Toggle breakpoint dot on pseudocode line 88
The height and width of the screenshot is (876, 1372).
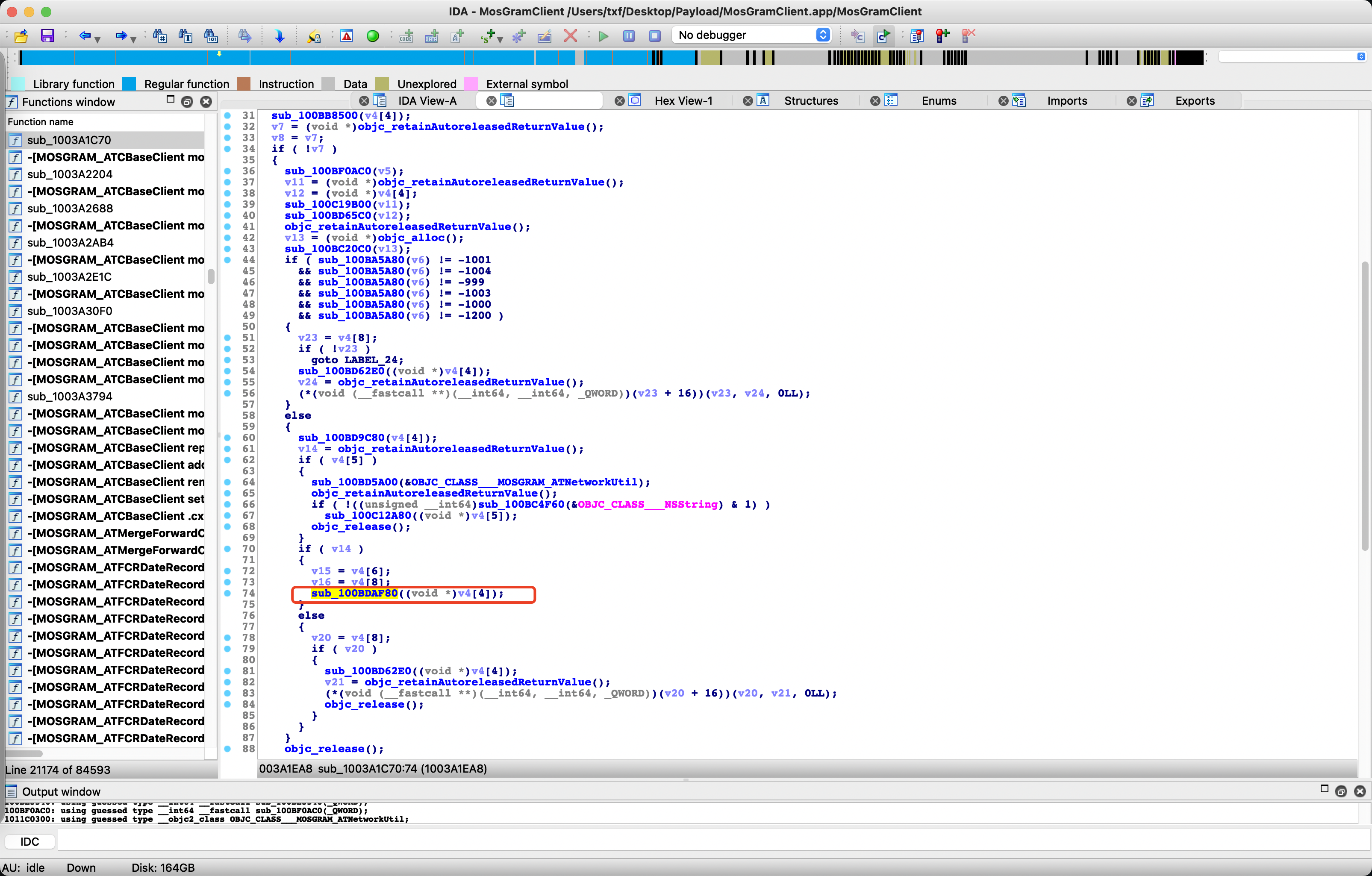(x=227, y=748)
